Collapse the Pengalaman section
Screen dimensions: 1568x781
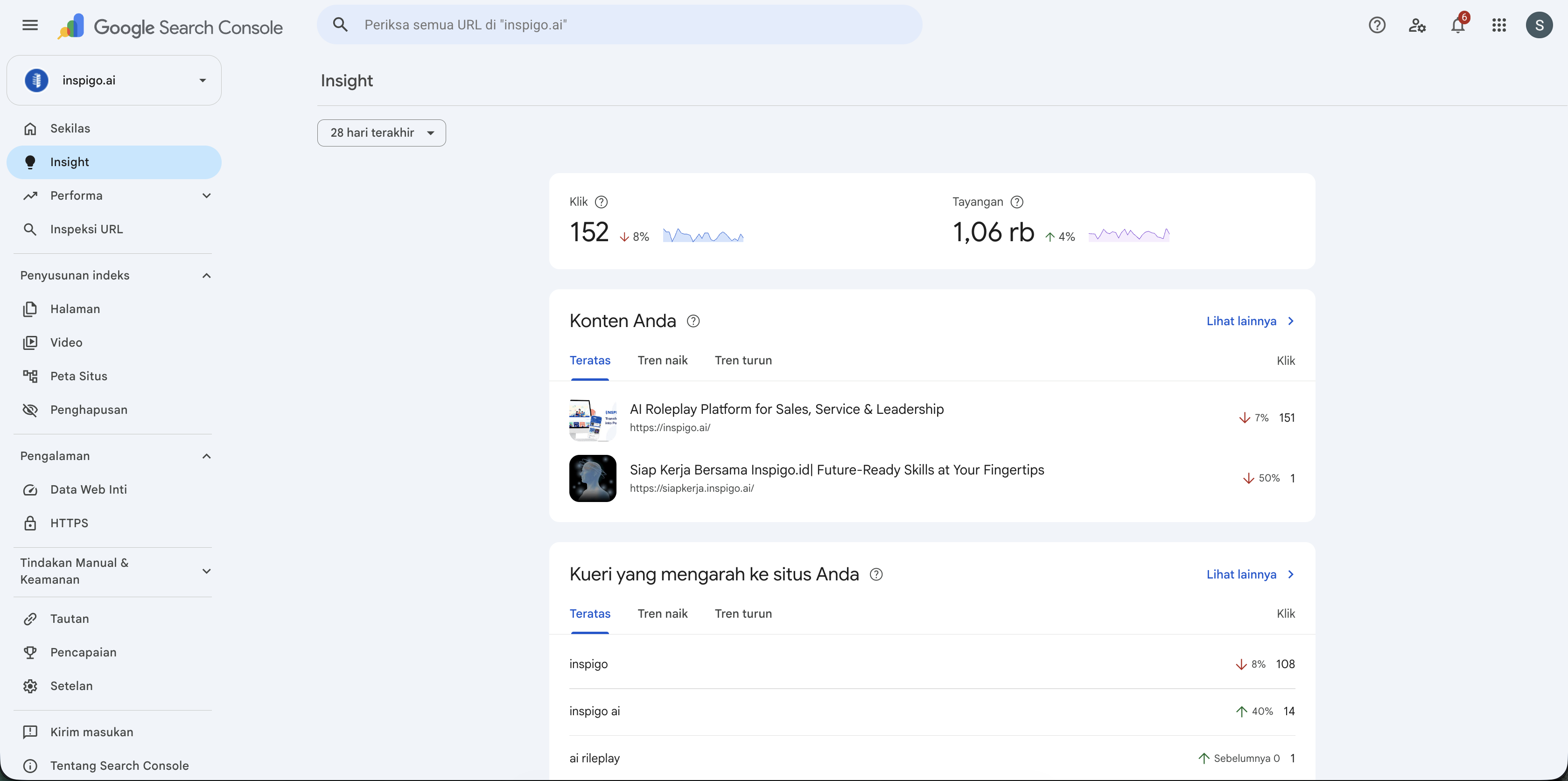[x=206, y=456]
